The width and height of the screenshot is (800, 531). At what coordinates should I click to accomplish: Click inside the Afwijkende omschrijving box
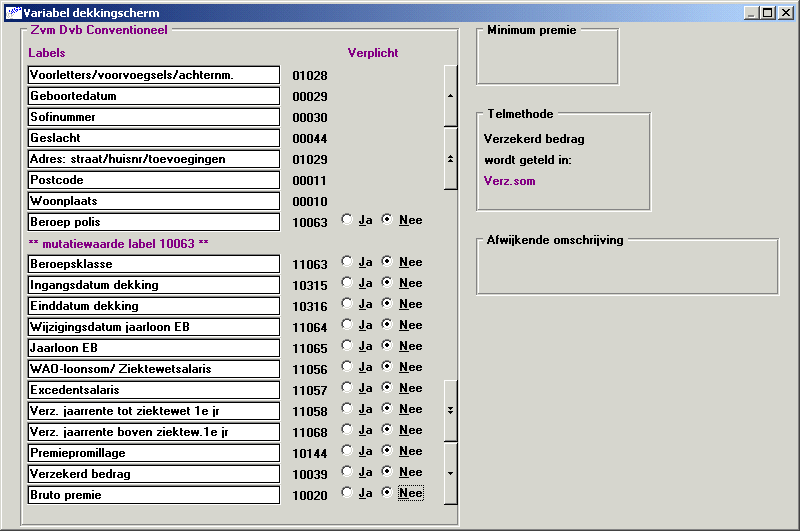626,268
